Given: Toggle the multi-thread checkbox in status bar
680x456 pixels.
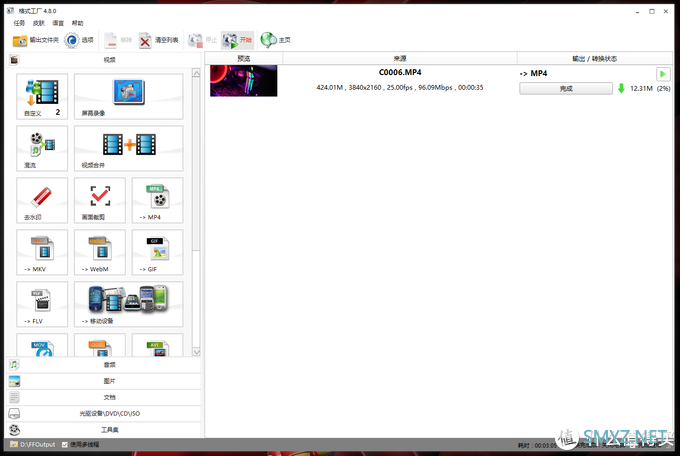Looking at the screenshot, I should (x=65, y=445).
